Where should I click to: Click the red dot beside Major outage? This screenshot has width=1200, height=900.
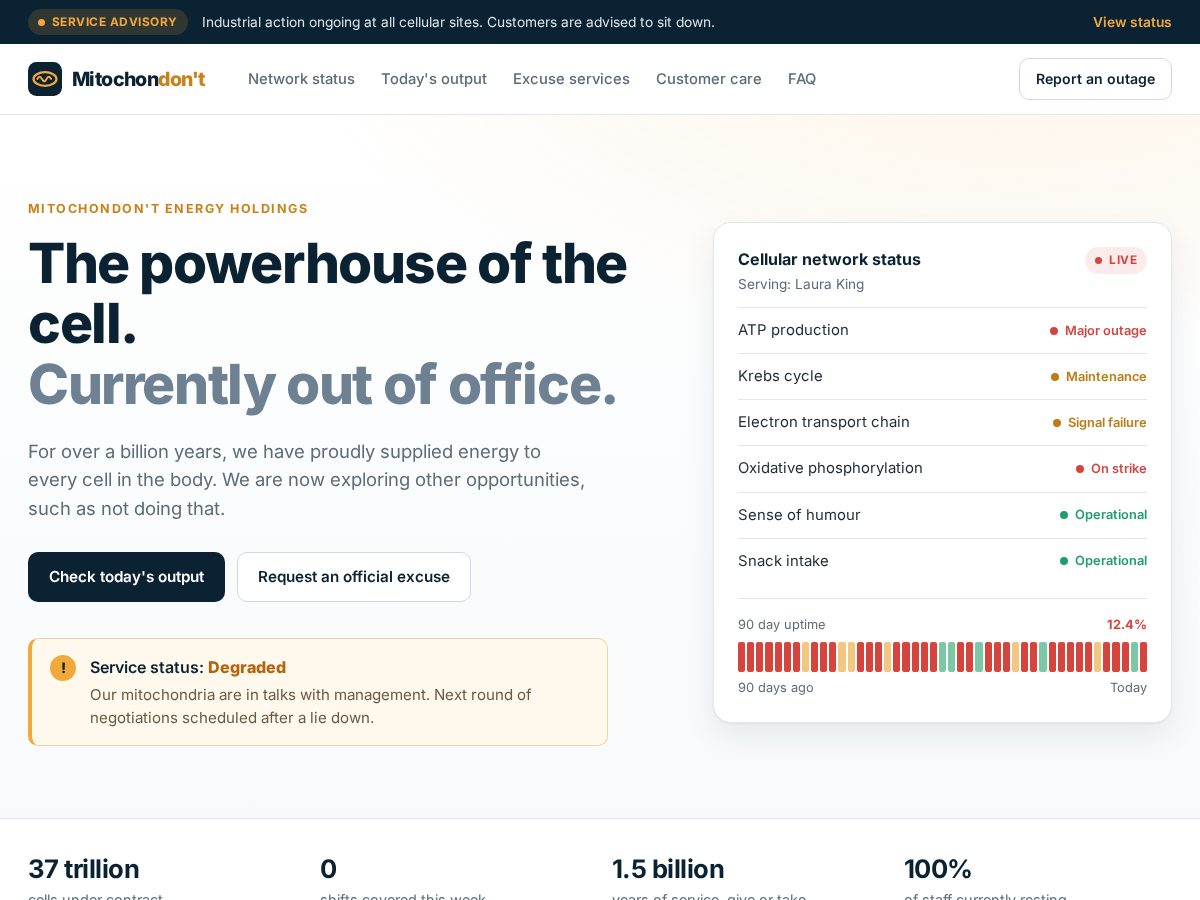pos(1054,331)
